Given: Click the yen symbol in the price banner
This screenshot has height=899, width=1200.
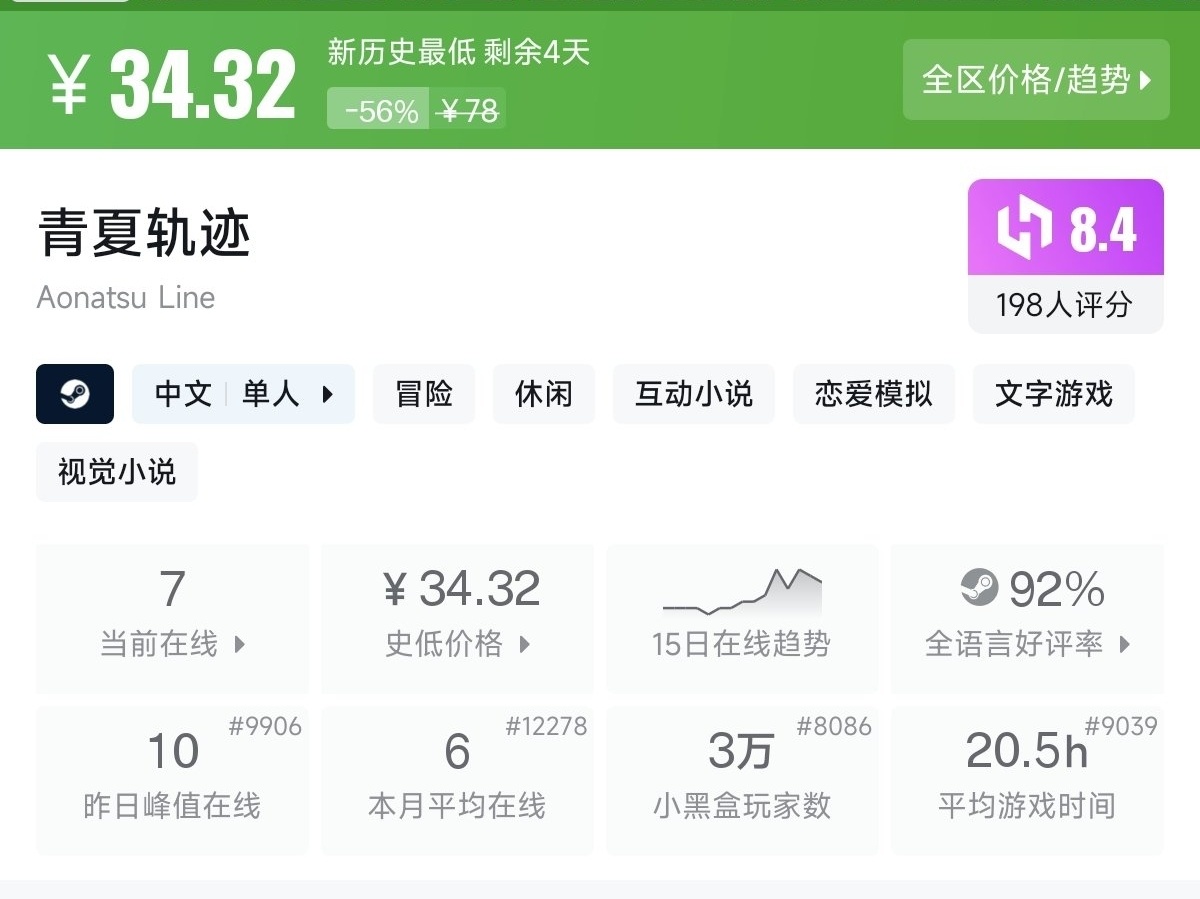Looking at the screenshot, I should pos(69,84).
